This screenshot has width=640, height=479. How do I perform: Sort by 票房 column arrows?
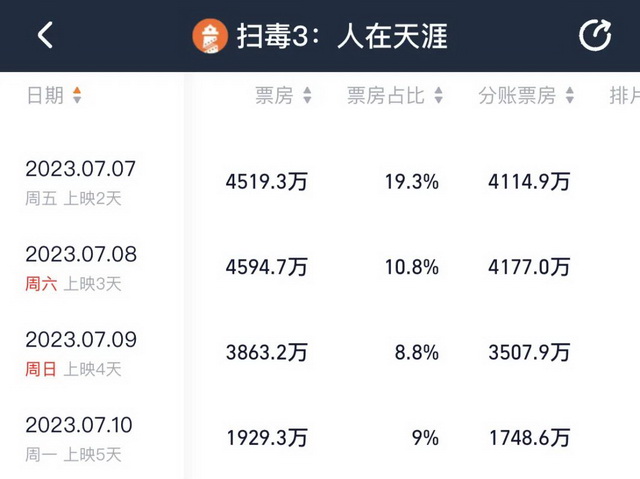(x=307, y=96)
